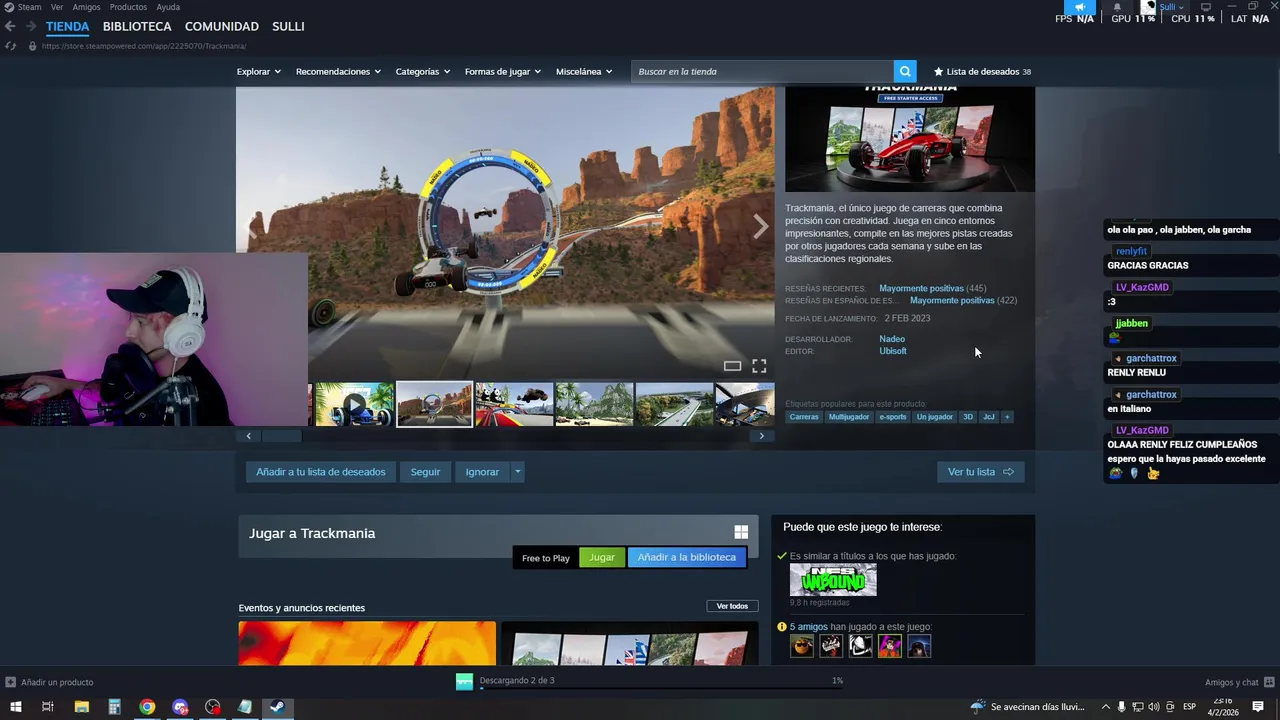
Task: Open the second friend avatar who played
Action: point(831,646)
